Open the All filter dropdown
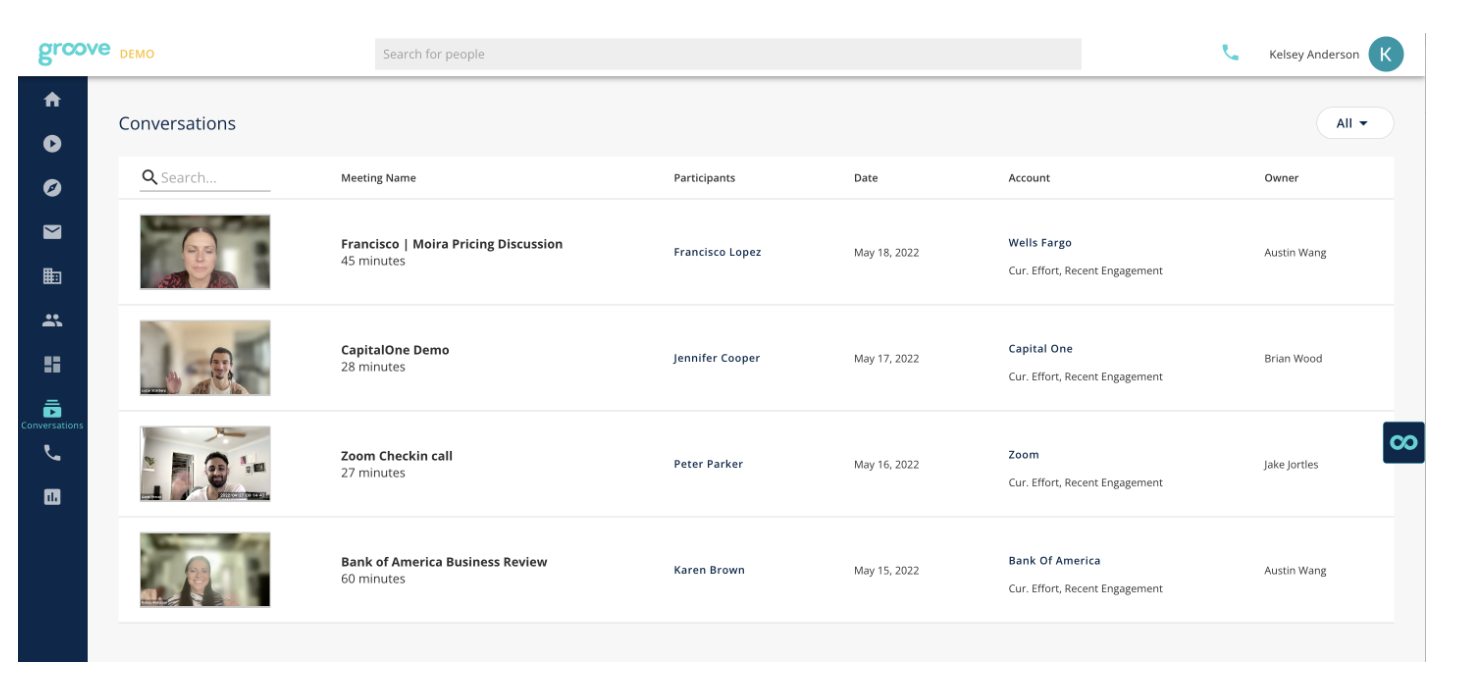1458x674 pixels. 1354,123
